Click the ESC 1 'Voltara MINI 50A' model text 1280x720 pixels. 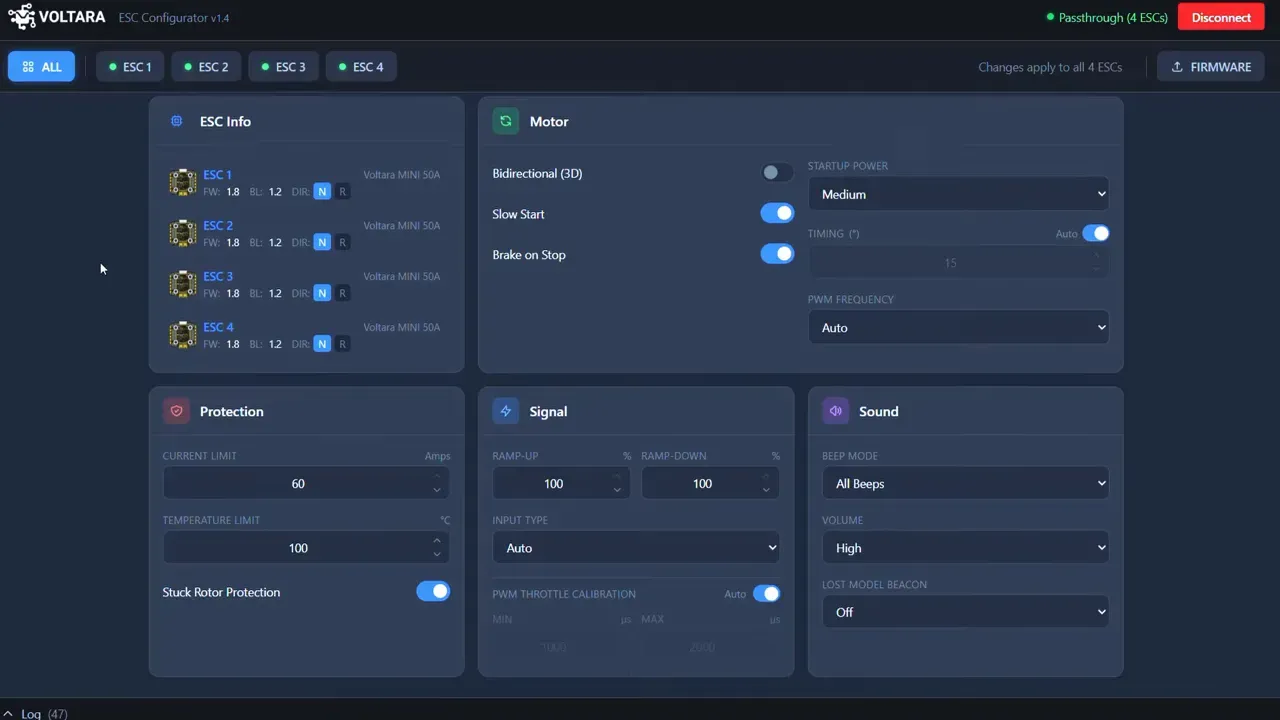(x=401, y=175)
